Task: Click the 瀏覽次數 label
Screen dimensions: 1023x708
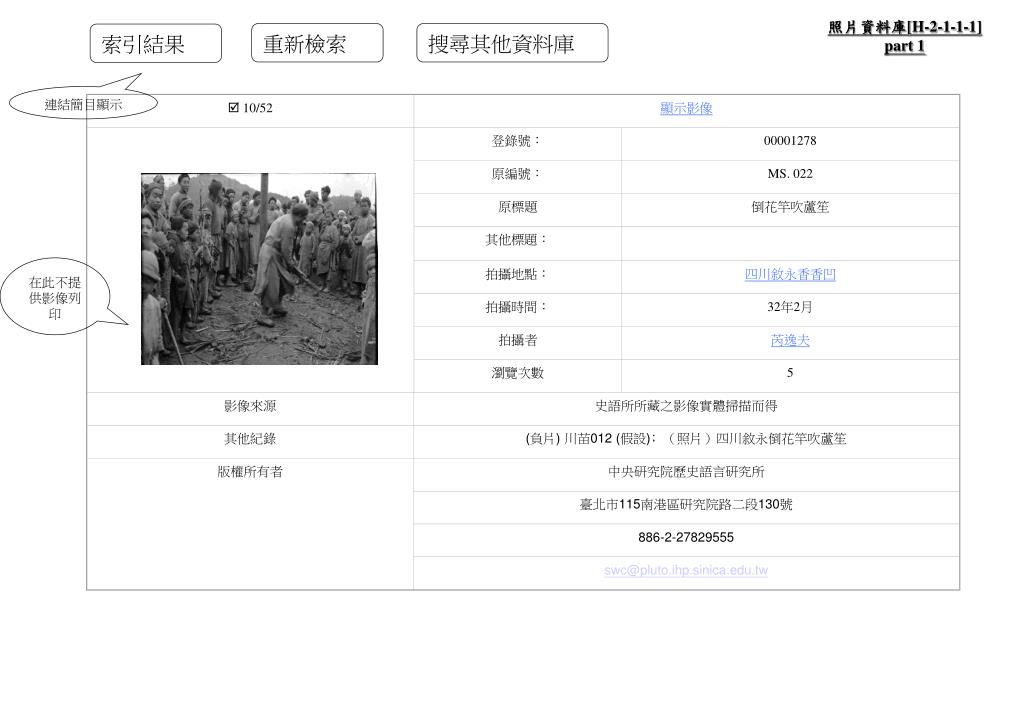Action: [517, 373]
